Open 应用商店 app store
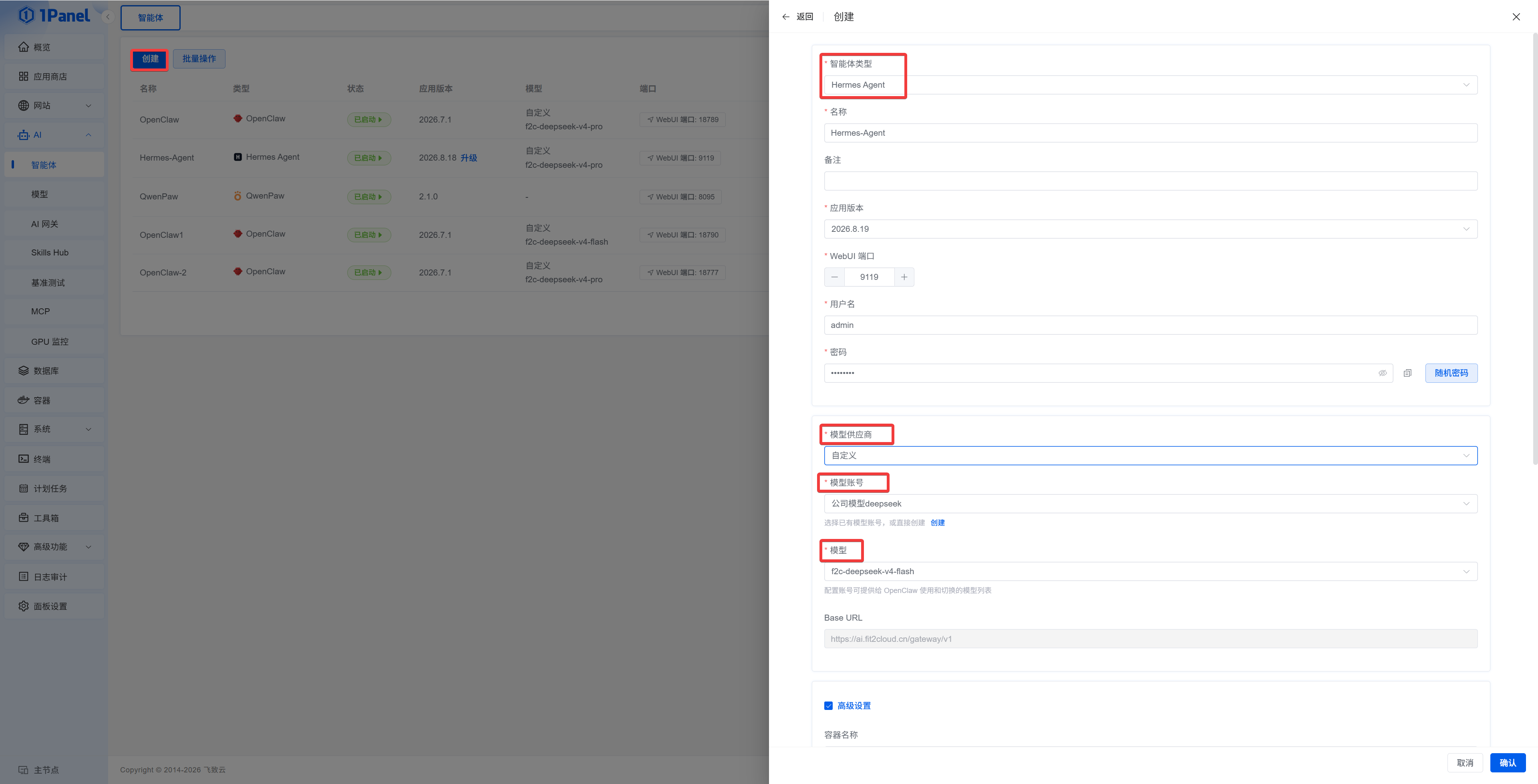This screenshot has width=1538, height=784. coord(54,76)
